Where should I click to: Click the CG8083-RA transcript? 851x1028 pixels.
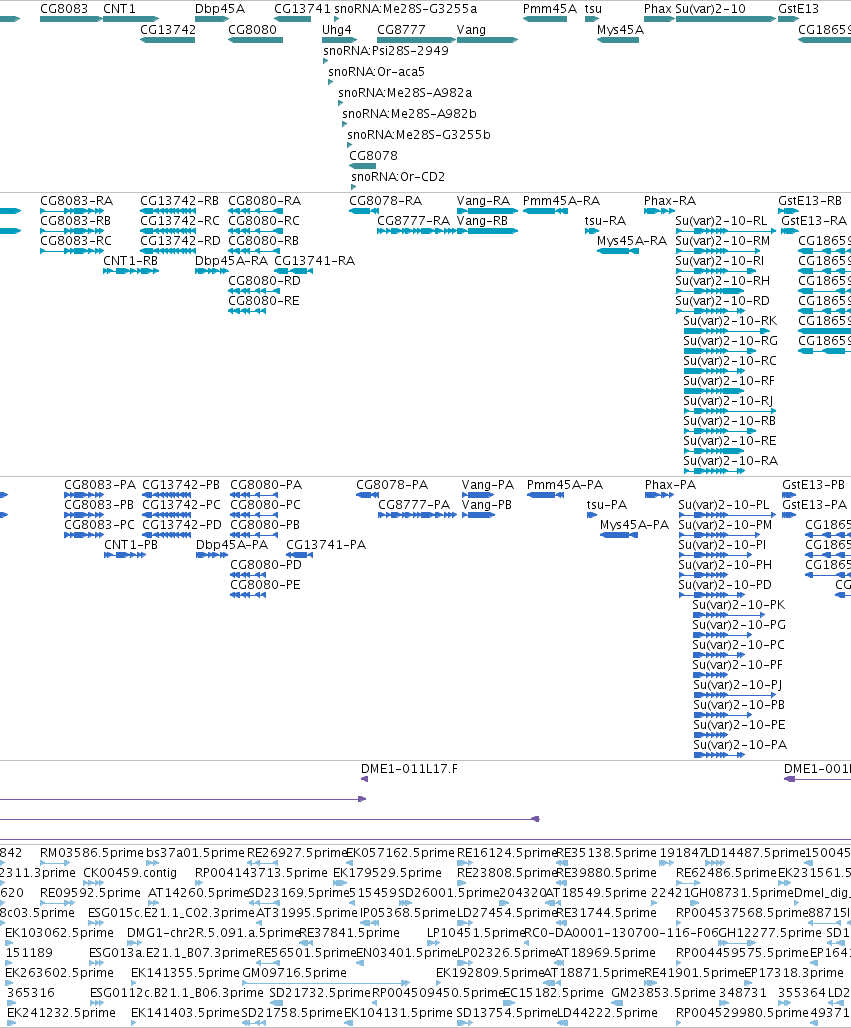(x=71, y=211)
